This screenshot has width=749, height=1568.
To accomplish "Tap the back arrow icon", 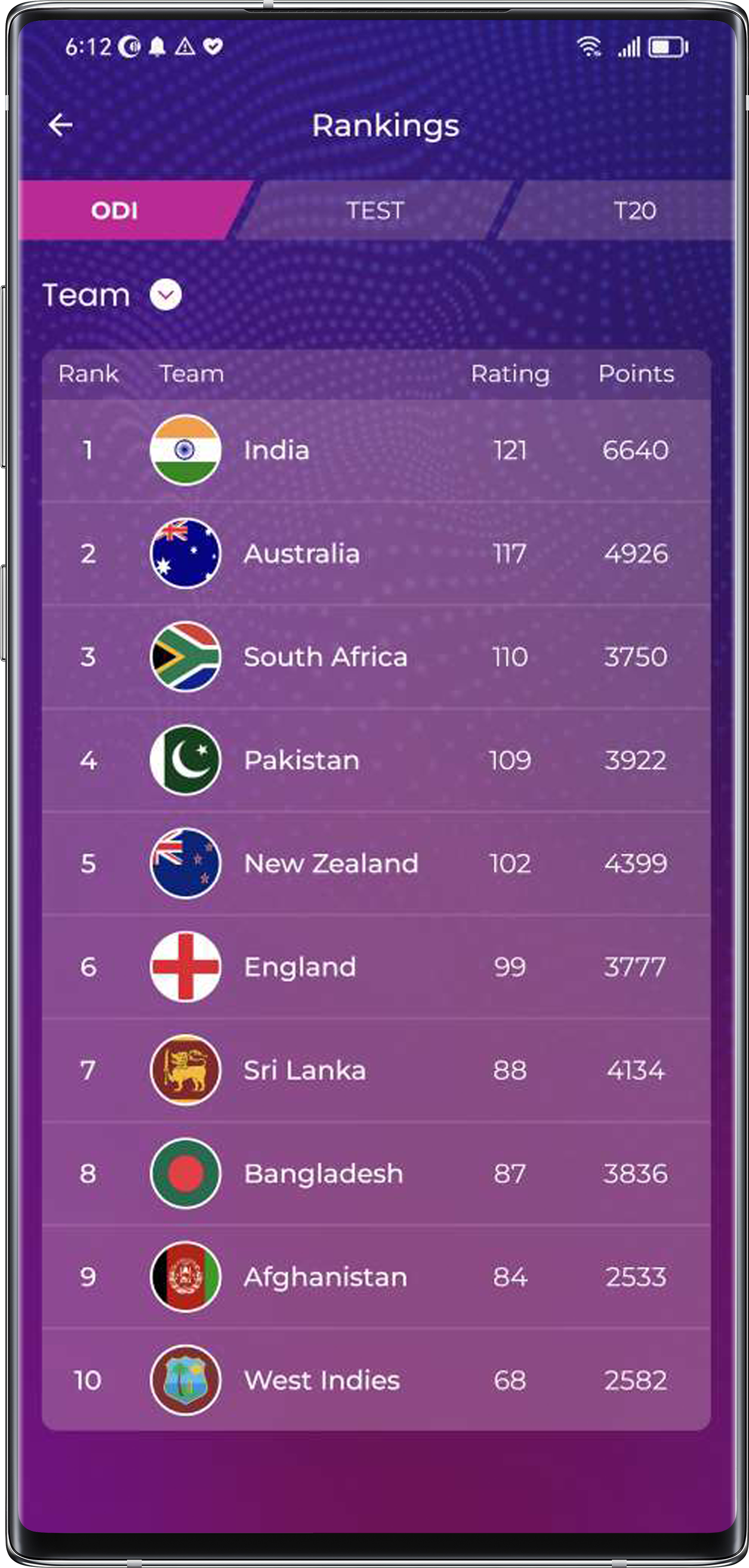I will pyautogui.click(x=60, y=125).
